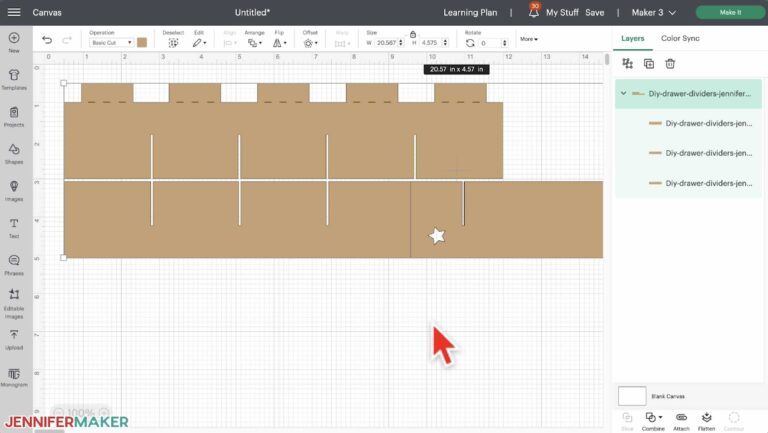Open My Stuff
The image size is (768, 433).
pos(562,12)
